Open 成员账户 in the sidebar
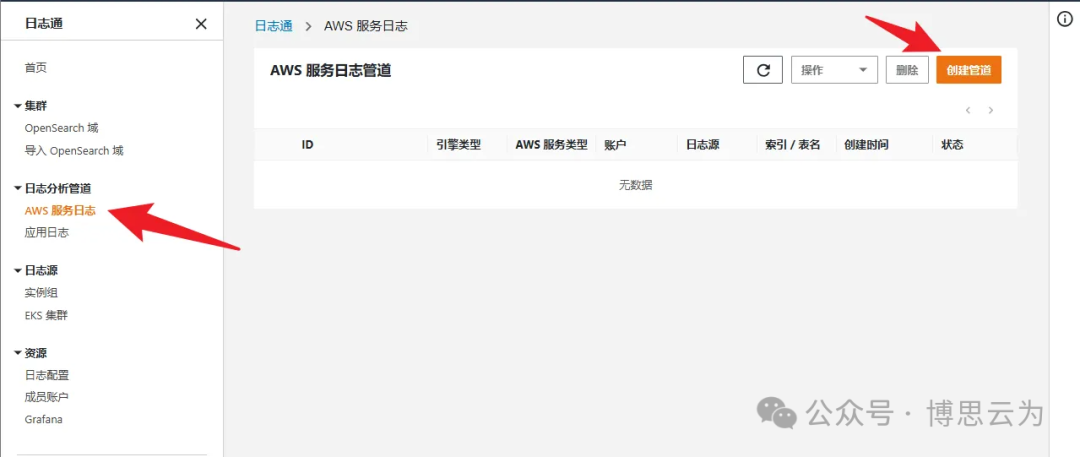Image resolution: width=1080 pixels, height=457 pixels. pos(47,398)
